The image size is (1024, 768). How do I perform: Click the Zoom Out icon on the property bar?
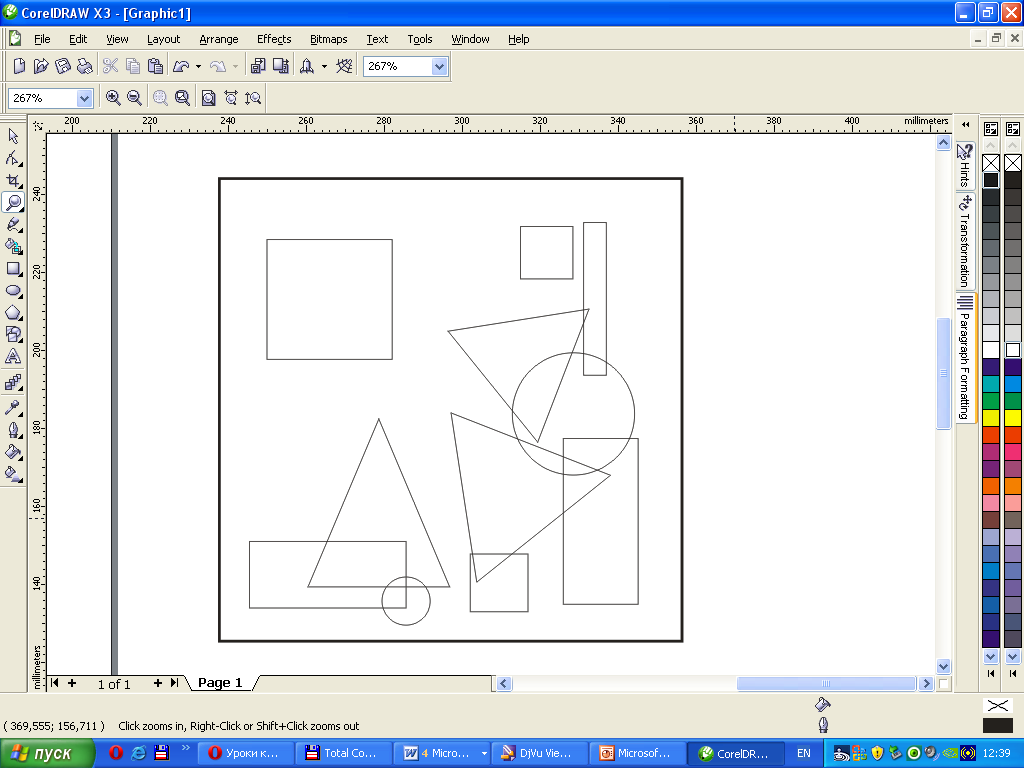[135, 98]
